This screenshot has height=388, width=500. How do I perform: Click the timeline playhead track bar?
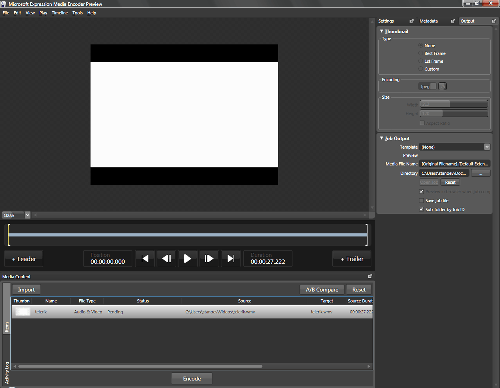click(188, 235)
